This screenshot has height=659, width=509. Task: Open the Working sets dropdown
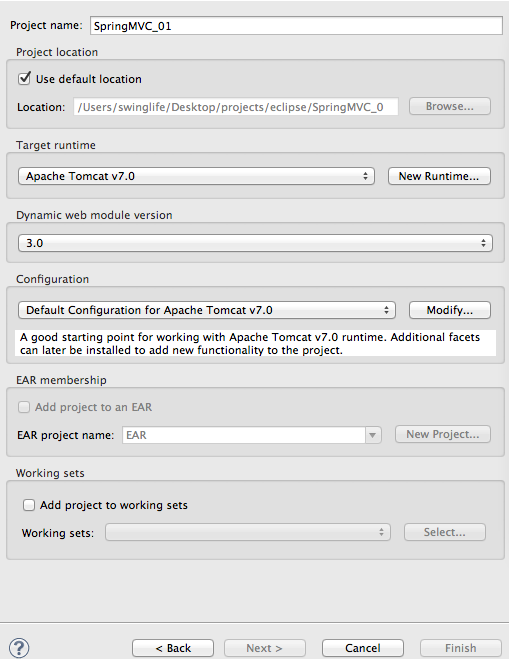[x=248, y=532]
